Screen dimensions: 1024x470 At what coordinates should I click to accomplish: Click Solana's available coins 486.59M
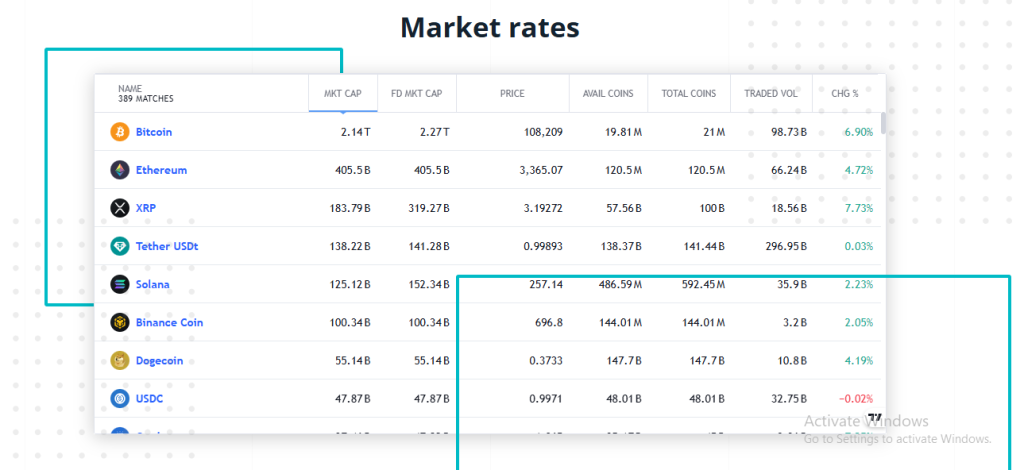click(x=620, y=284)
